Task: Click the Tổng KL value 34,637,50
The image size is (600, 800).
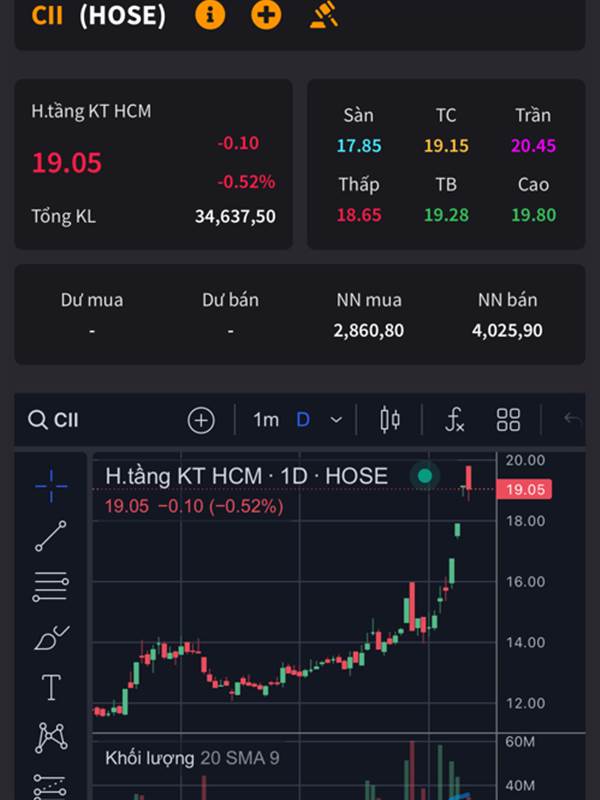Action: [x=235, y=216]
